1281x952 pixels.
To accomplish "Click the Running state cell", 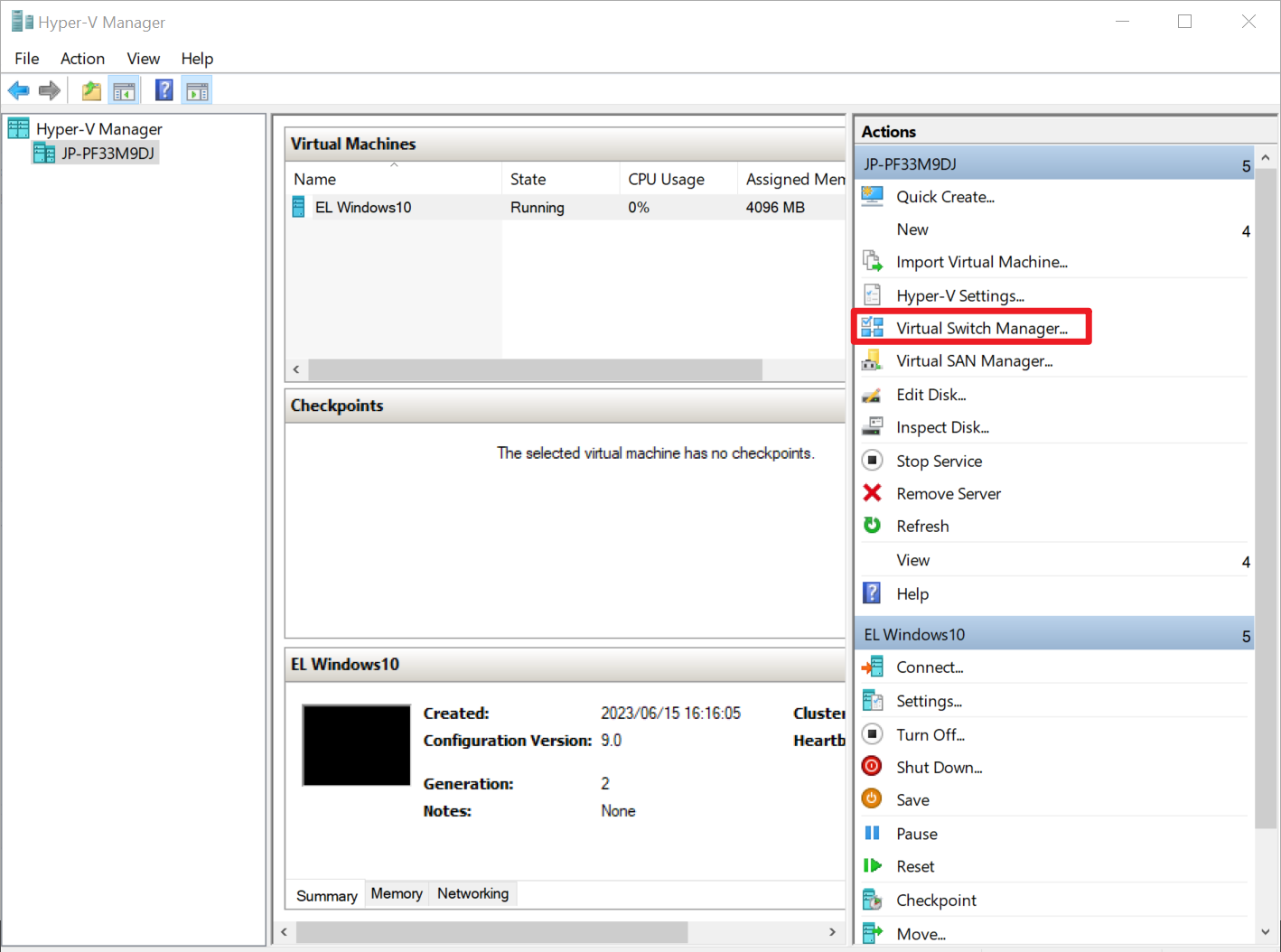I will 538,207.
